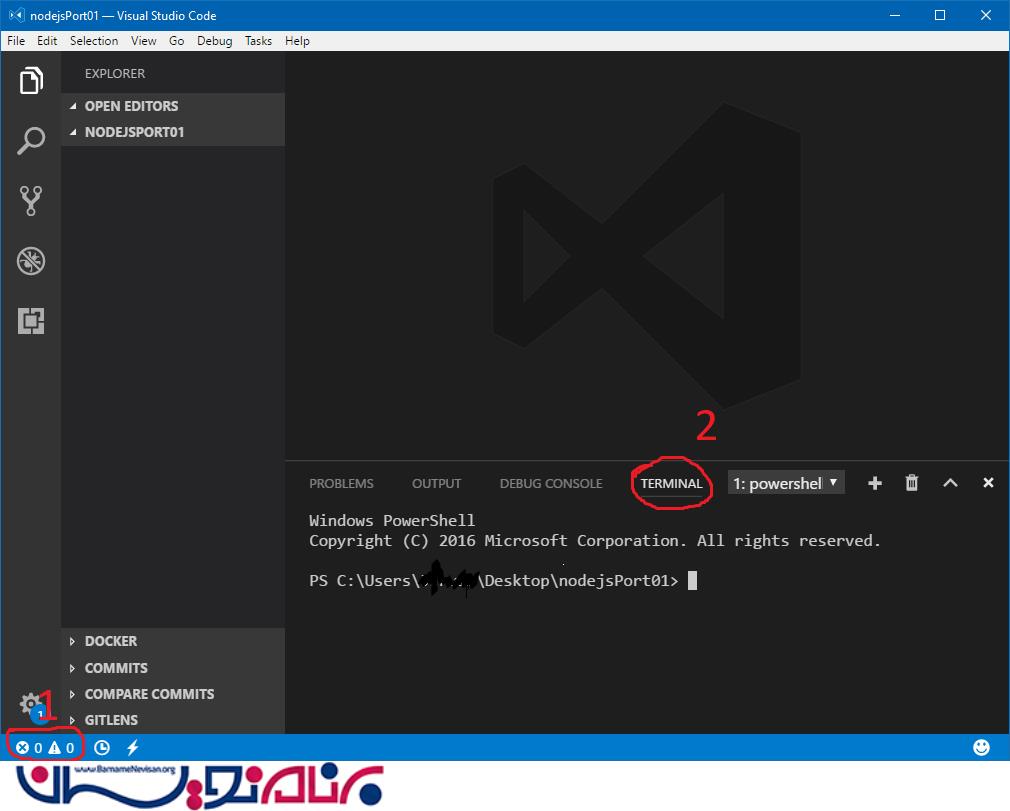
Task: Open the Help menu
Action: 298,41
